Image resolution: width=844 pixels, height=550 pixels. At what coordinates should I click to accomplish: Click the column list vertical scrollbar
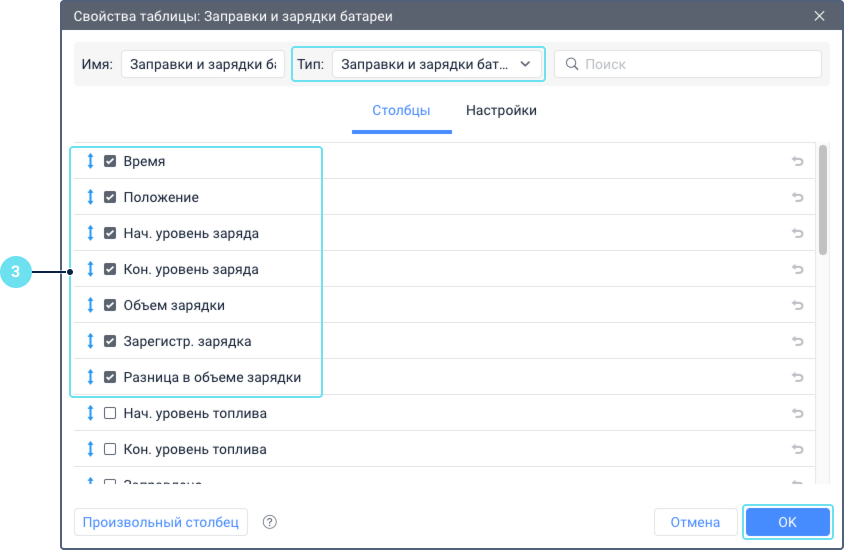[x=823, y=200]
